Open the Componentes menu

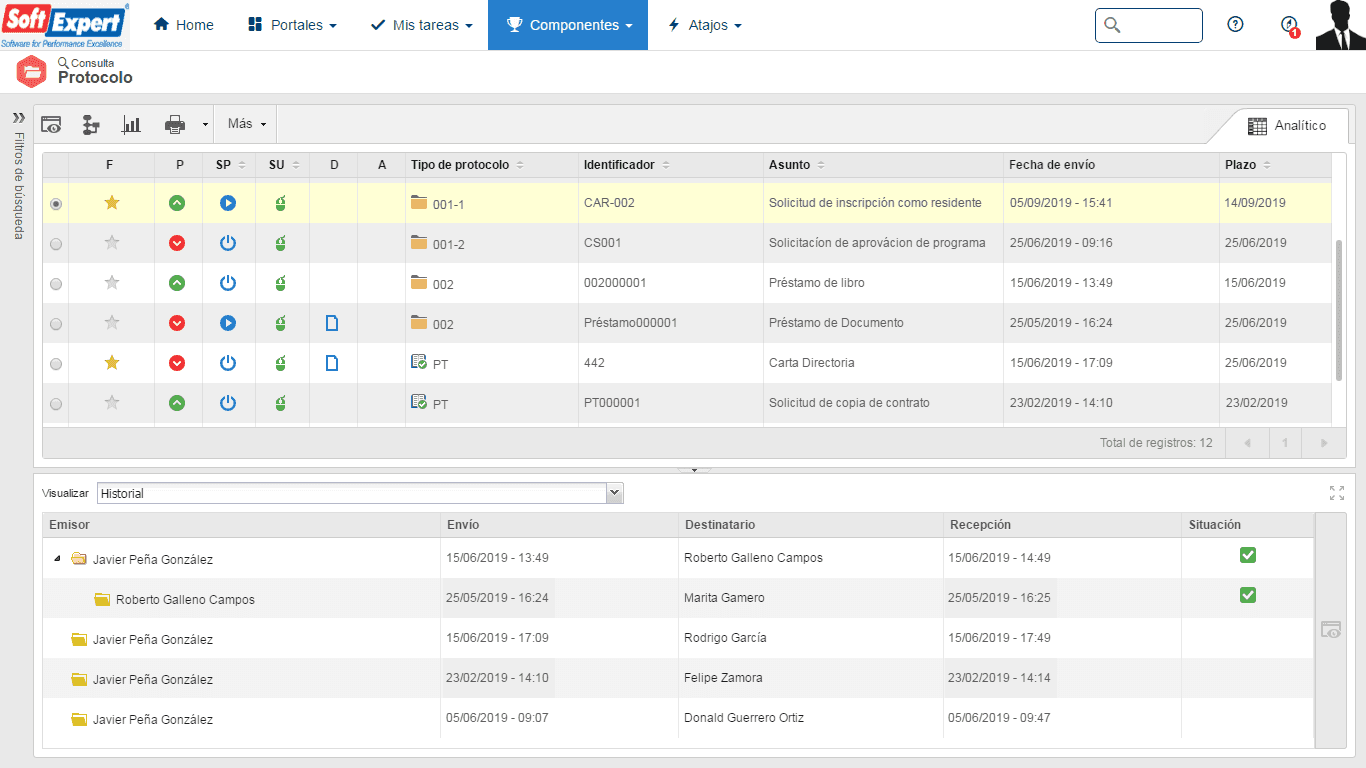point(568,25)
